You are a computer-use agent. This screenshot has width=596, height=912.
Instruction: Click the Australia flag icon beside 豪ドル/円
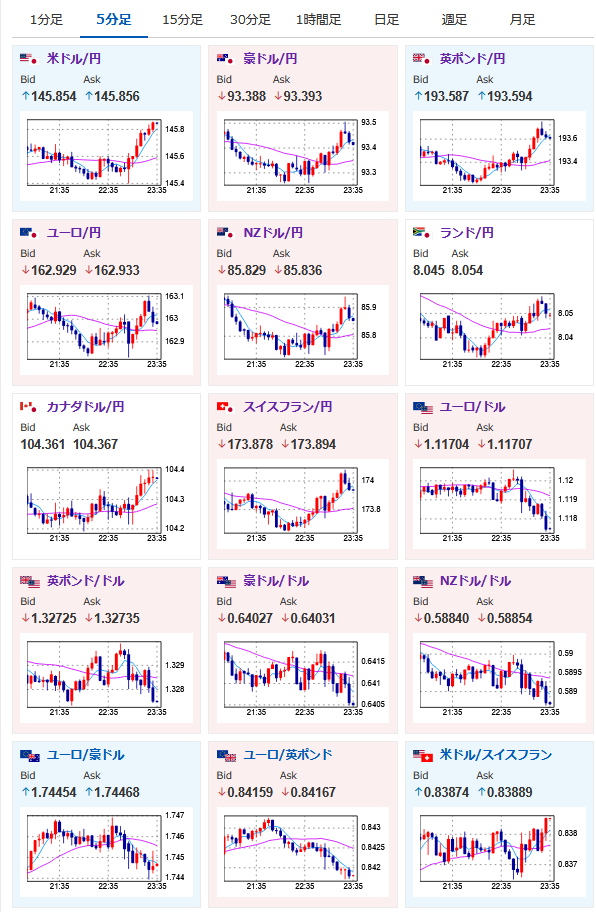point(225,58)
